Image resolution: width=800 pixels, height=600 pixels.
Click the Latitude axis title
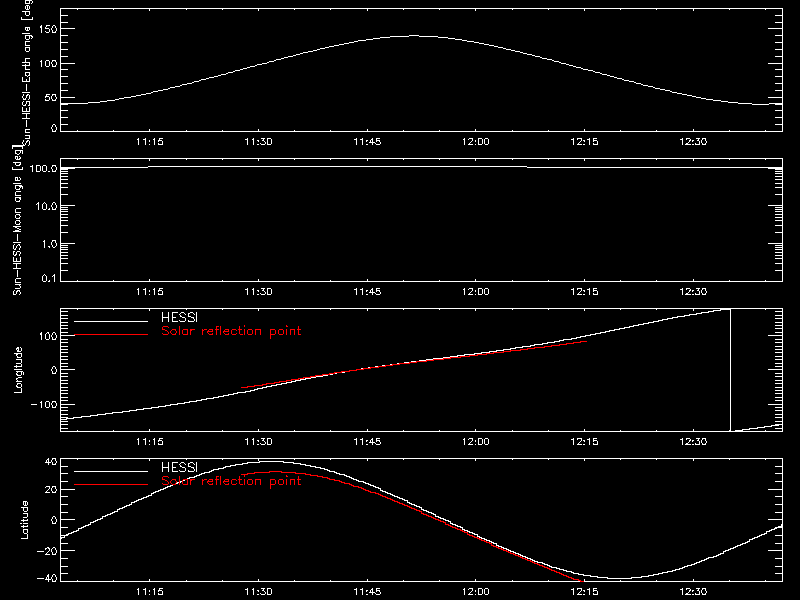24,520
